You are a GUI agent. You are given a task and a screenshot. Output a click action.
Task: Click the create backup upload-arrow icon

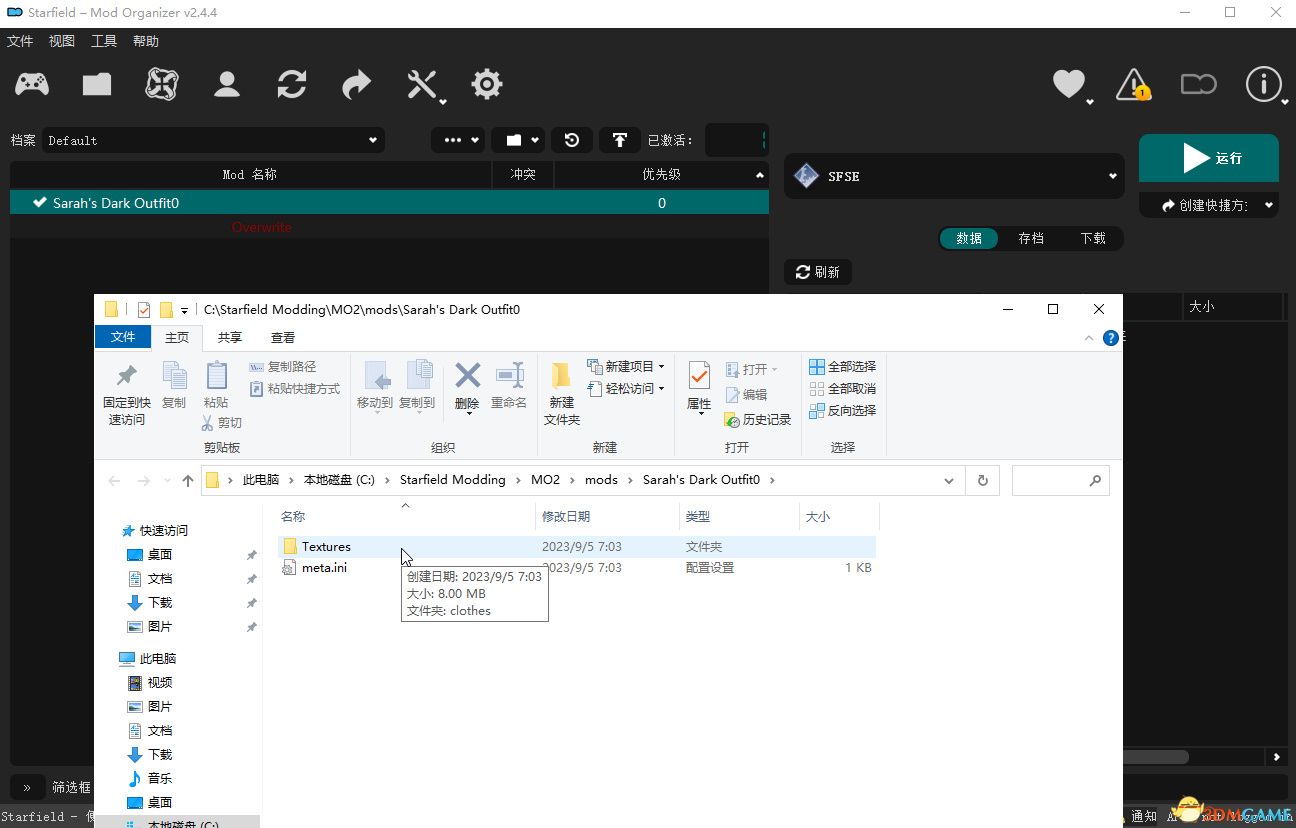tap(620, 140)
